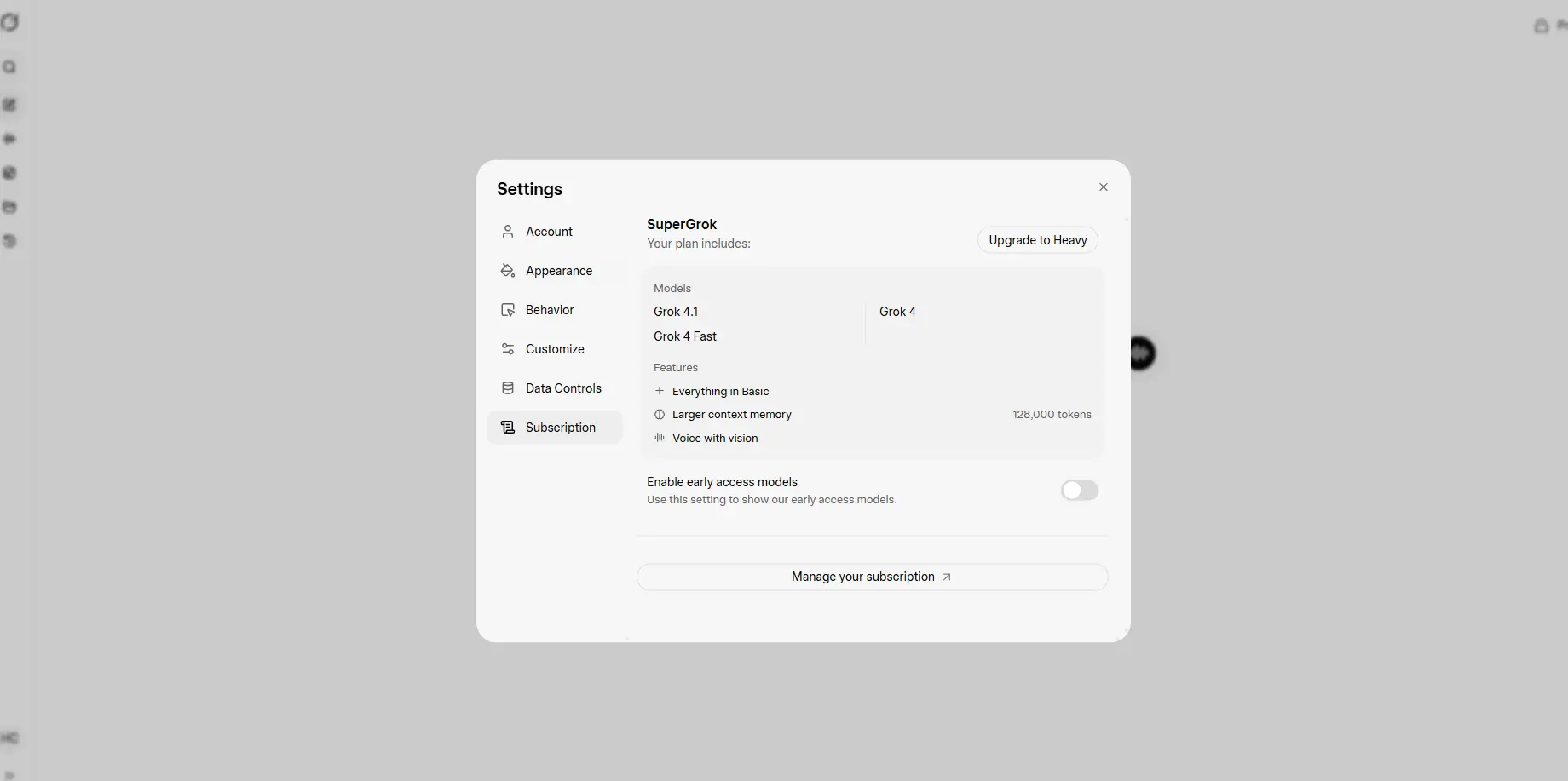
Task: Click the Voice with vision waveform icon
Action: click(x=660, y=438)
